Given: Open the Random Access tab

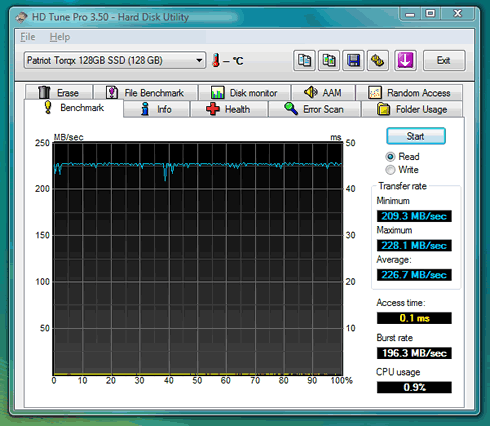Looking at the screenshot, I should pos(409,92).
